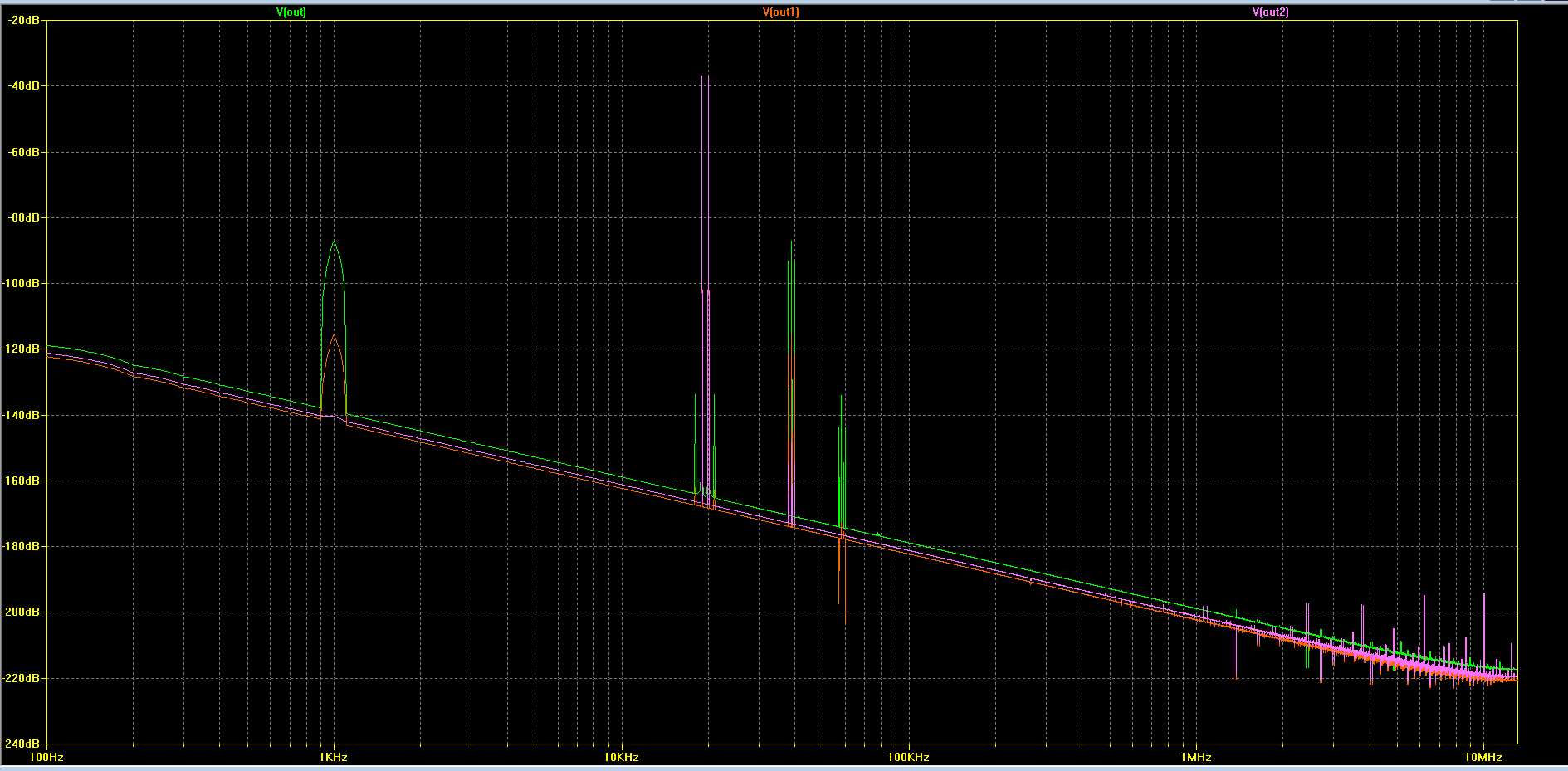Click the -100dB vertical axis label
Viewport: 1568px width, 771px height.
(21, 283)
